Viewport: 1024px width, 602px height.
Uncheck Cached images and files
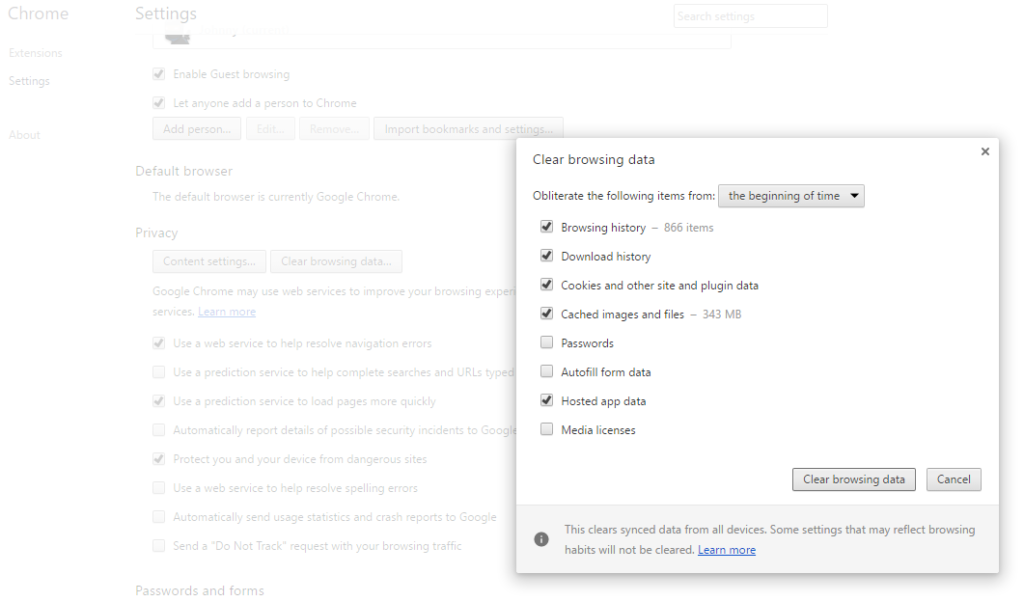546,314
